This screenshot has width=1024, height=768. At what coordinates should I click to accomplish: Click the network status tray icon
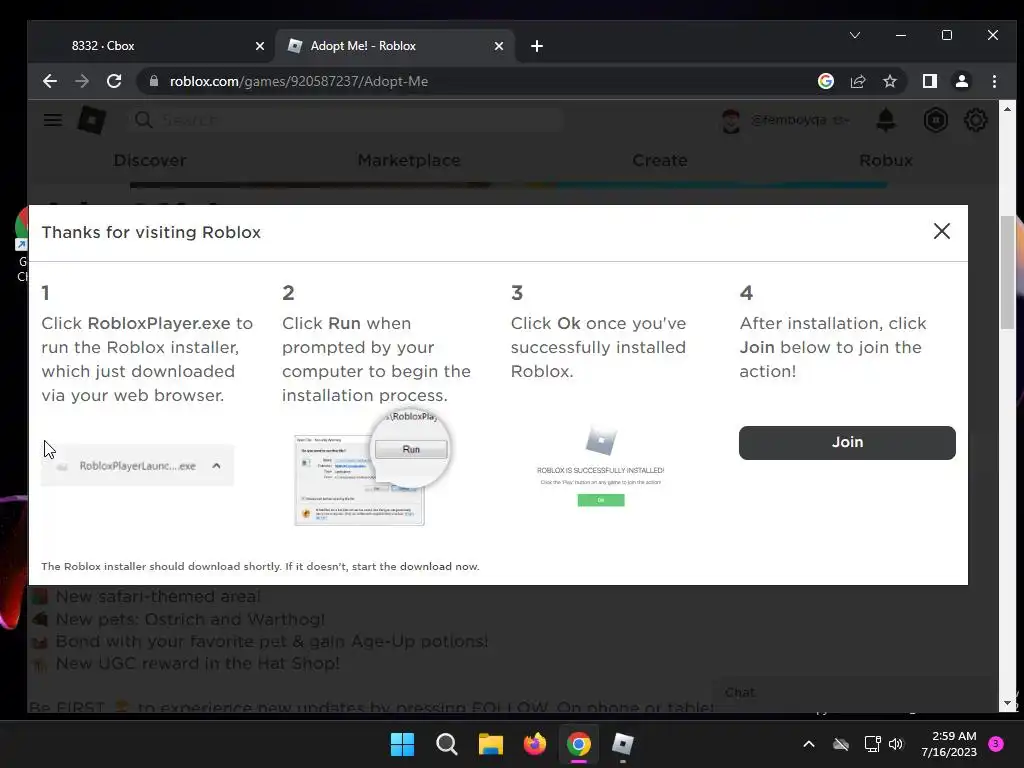pyautogui.click(x=872, y=744)
